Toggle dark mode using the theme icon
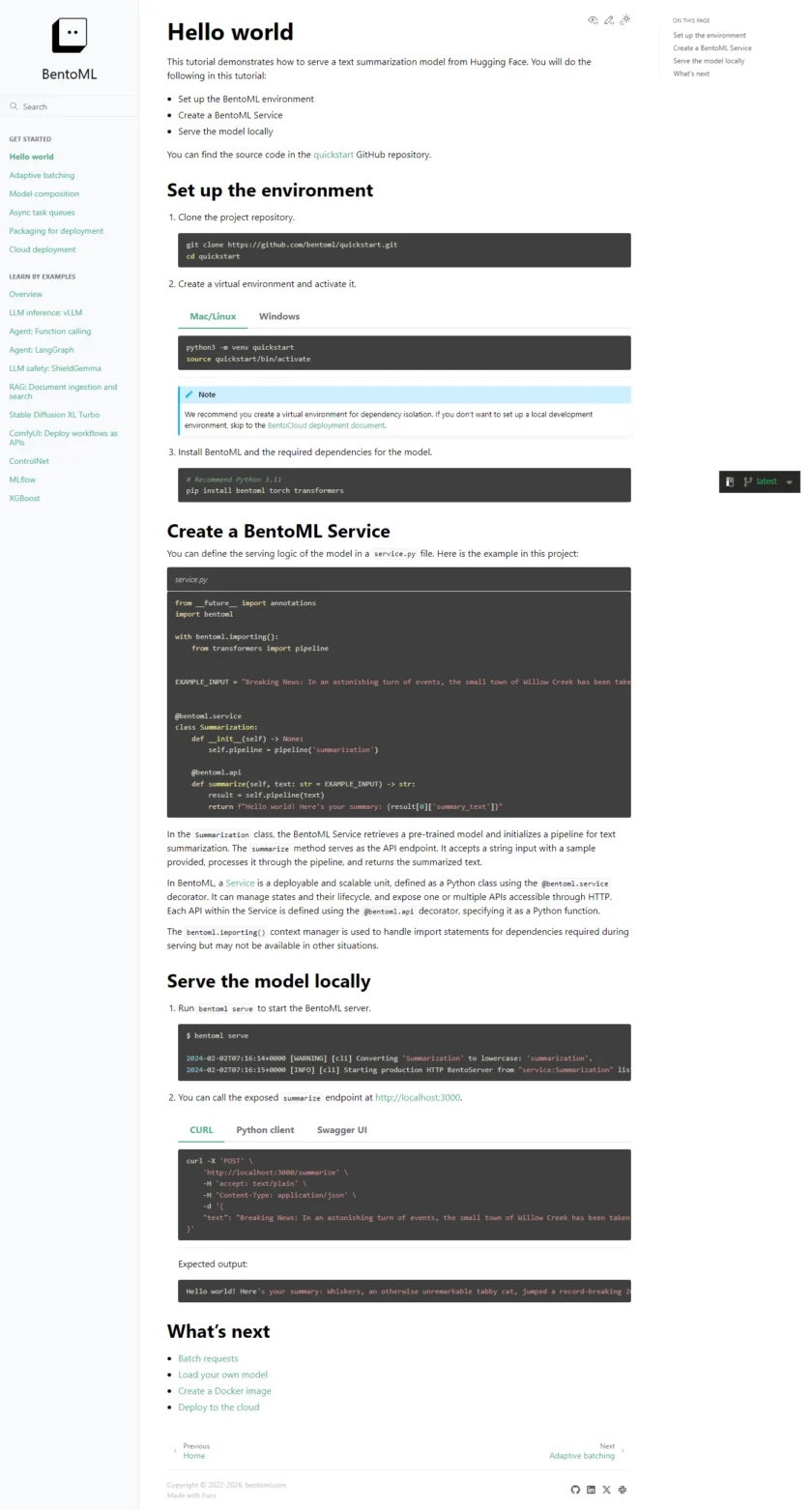 coord(625,18)
